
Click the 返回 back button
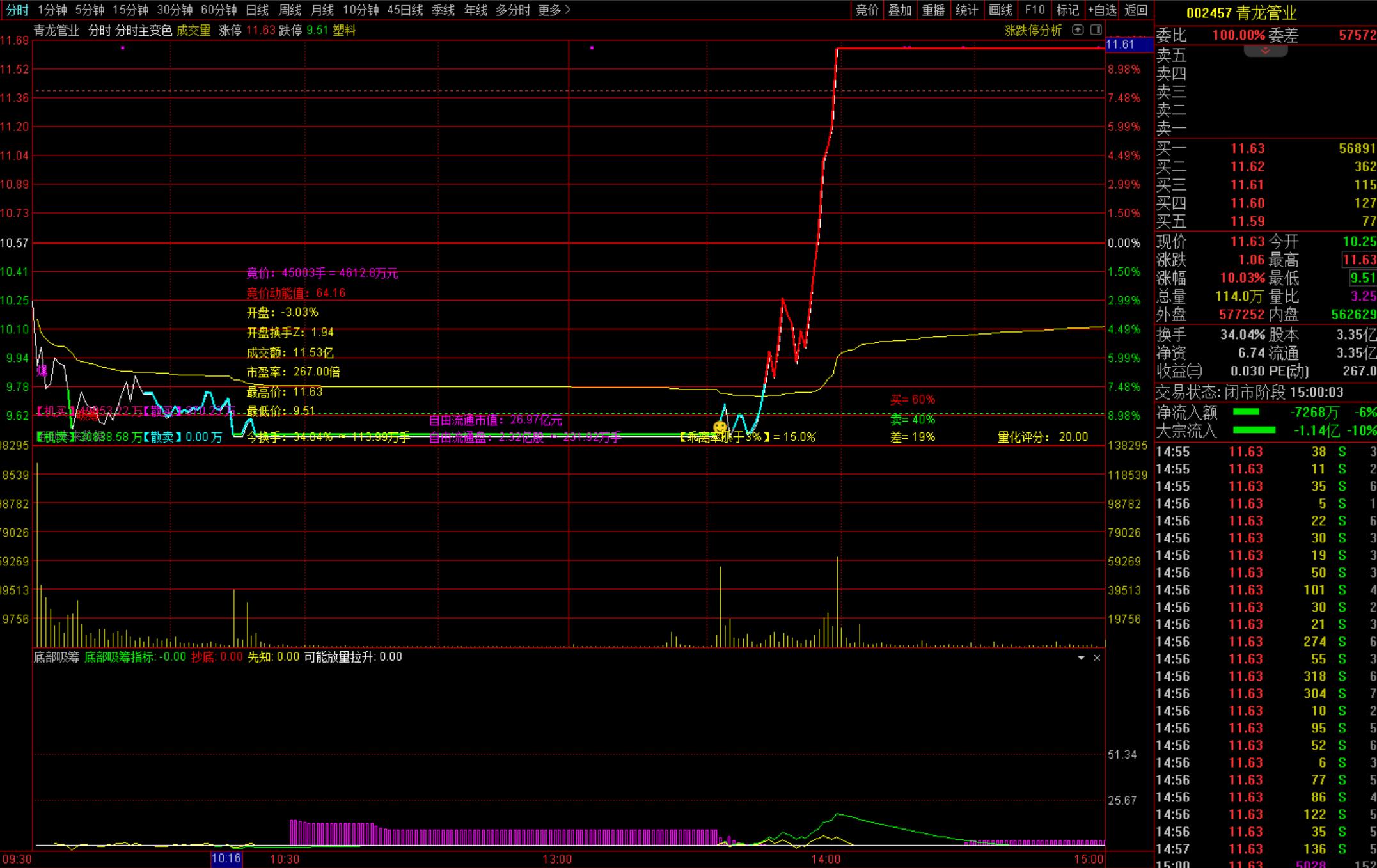point(1136,10)
